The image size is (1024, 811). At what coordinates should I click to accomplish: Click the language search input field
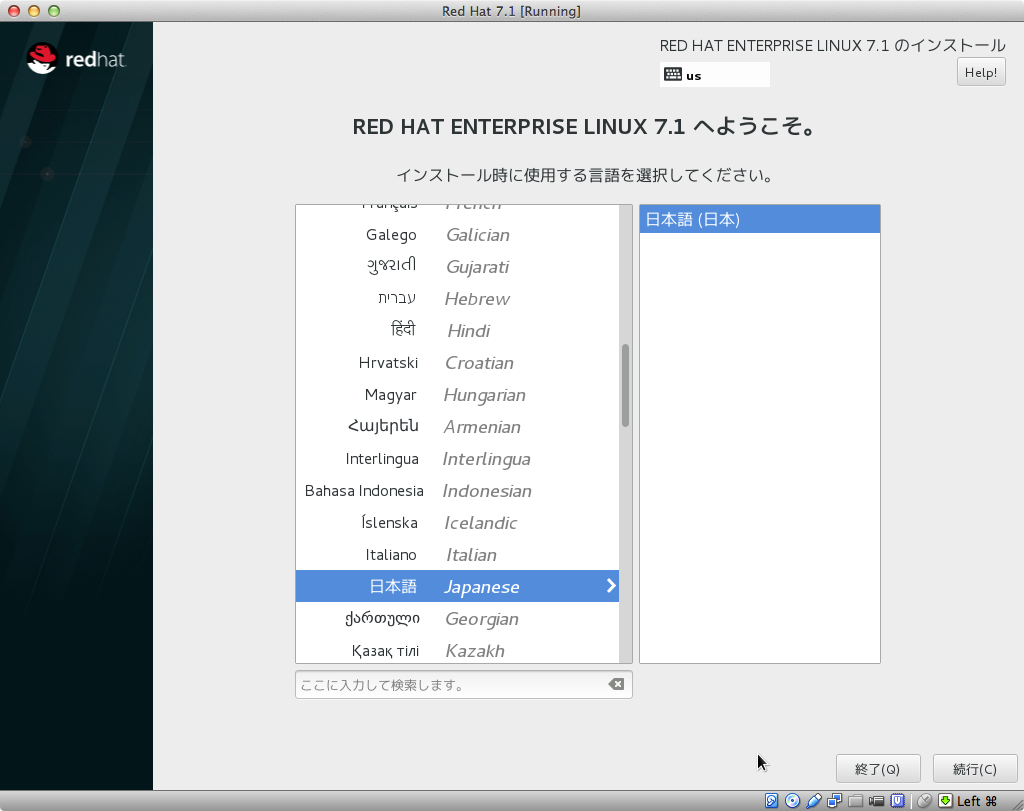464,685
